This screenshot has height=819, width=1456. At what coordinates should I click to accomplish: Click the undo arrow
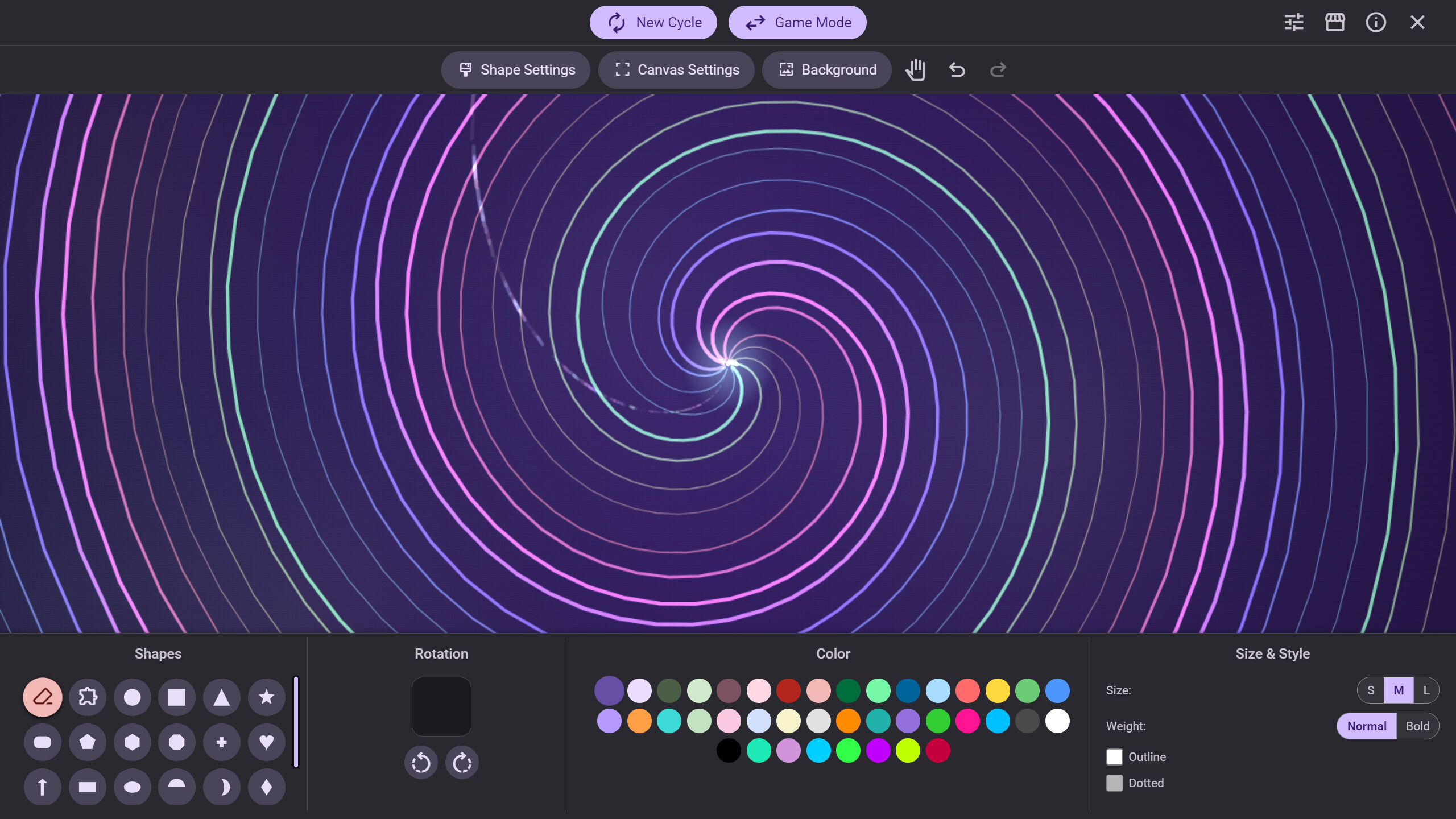pyautogui.click(x=956, y=69)
